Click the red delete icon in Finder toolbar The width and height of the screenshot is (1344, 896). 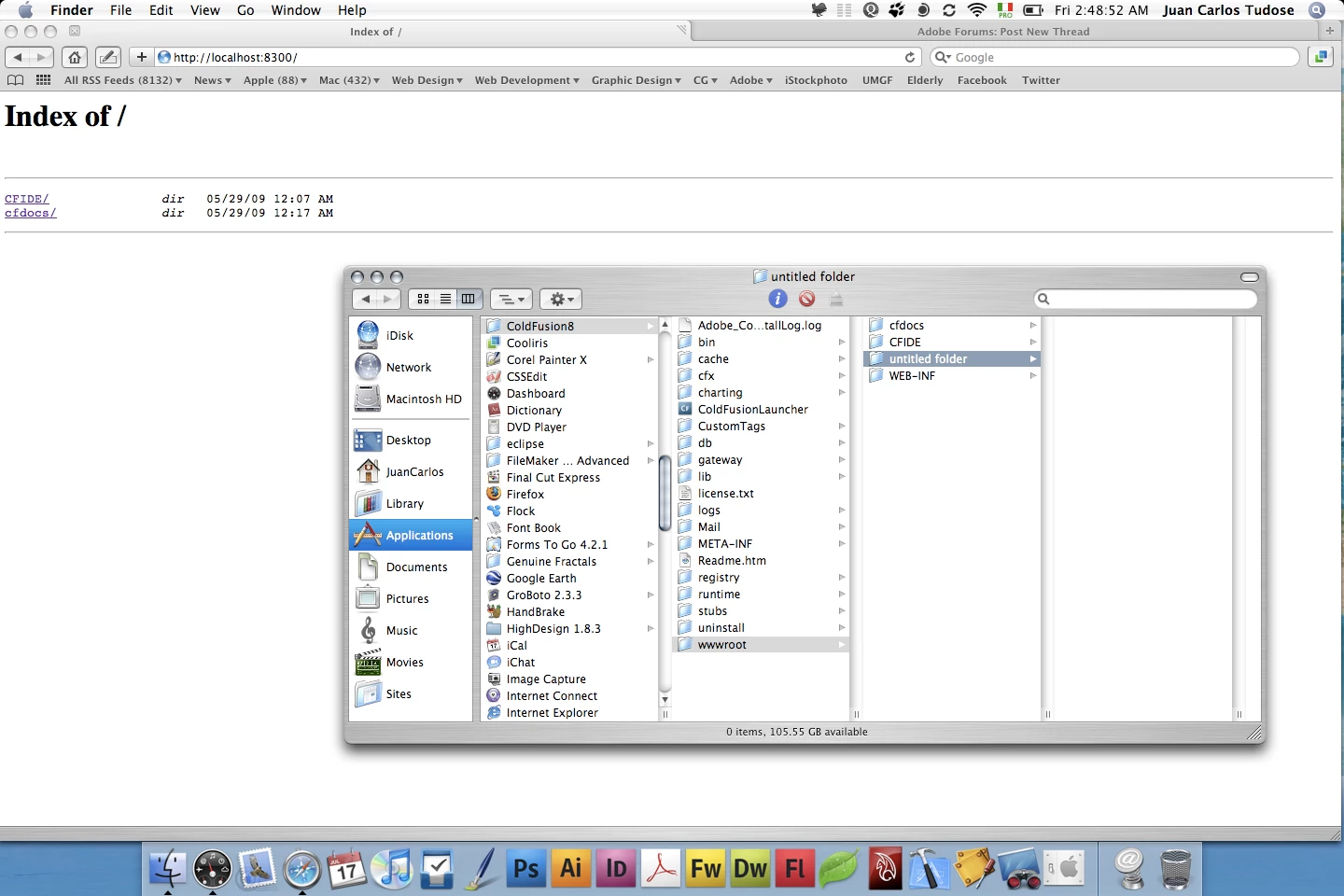807,299
